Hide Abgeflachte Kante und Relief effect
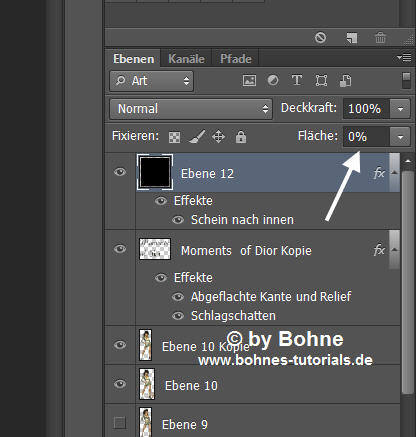Screen dimensions: 416x437 click(178, 297)
